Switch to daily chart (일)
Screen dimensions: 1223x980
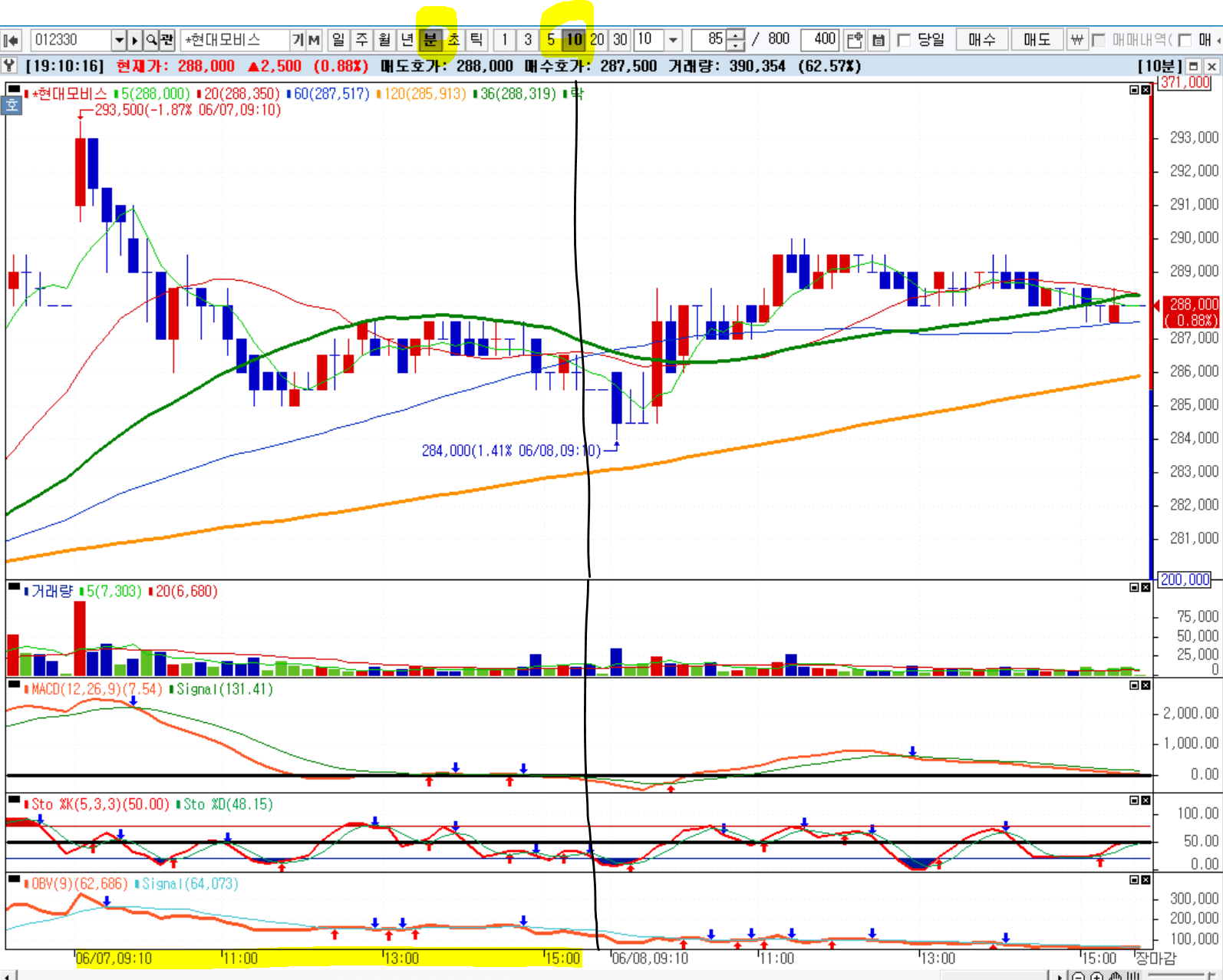pyautogui.click(x=338, y=40)
